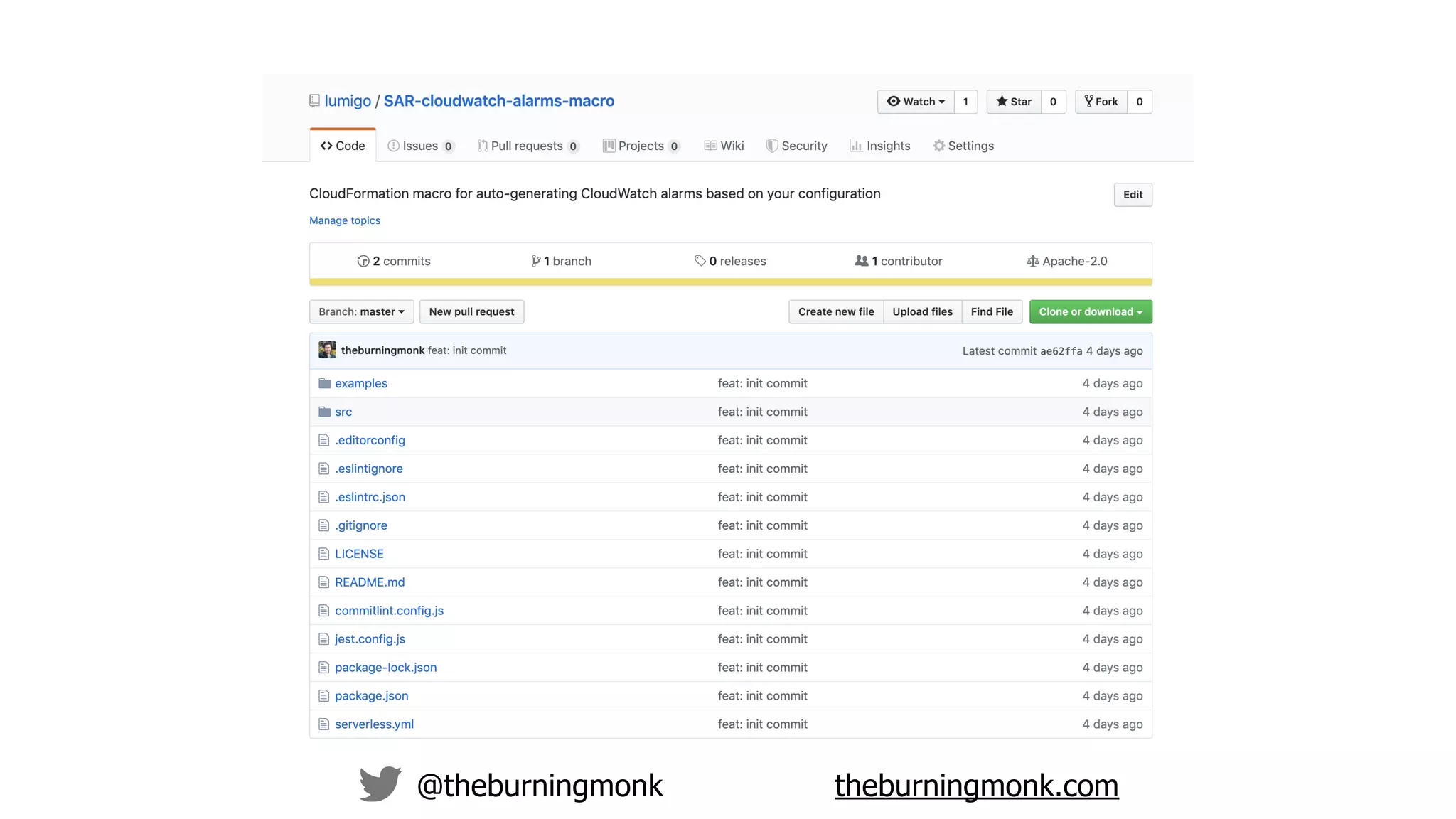Click the file icon beside LICENSE
Screen dimensions: 1456x819
coord(324,554)
